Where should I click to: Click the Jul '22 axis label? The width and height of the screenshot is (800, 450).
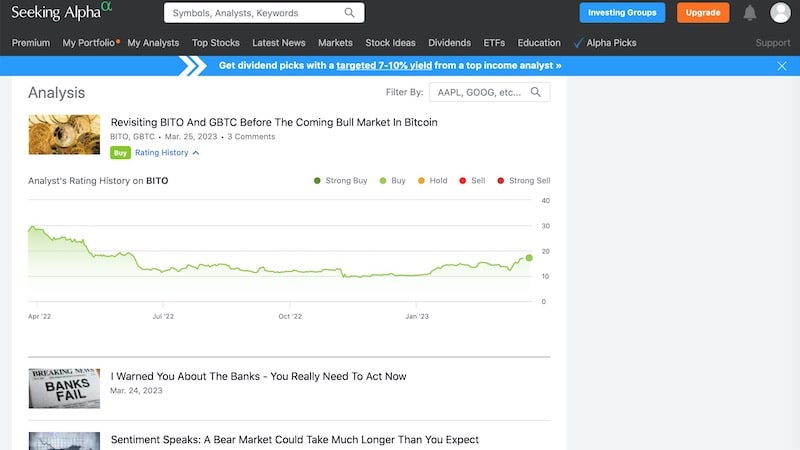(x=163, y=316)
